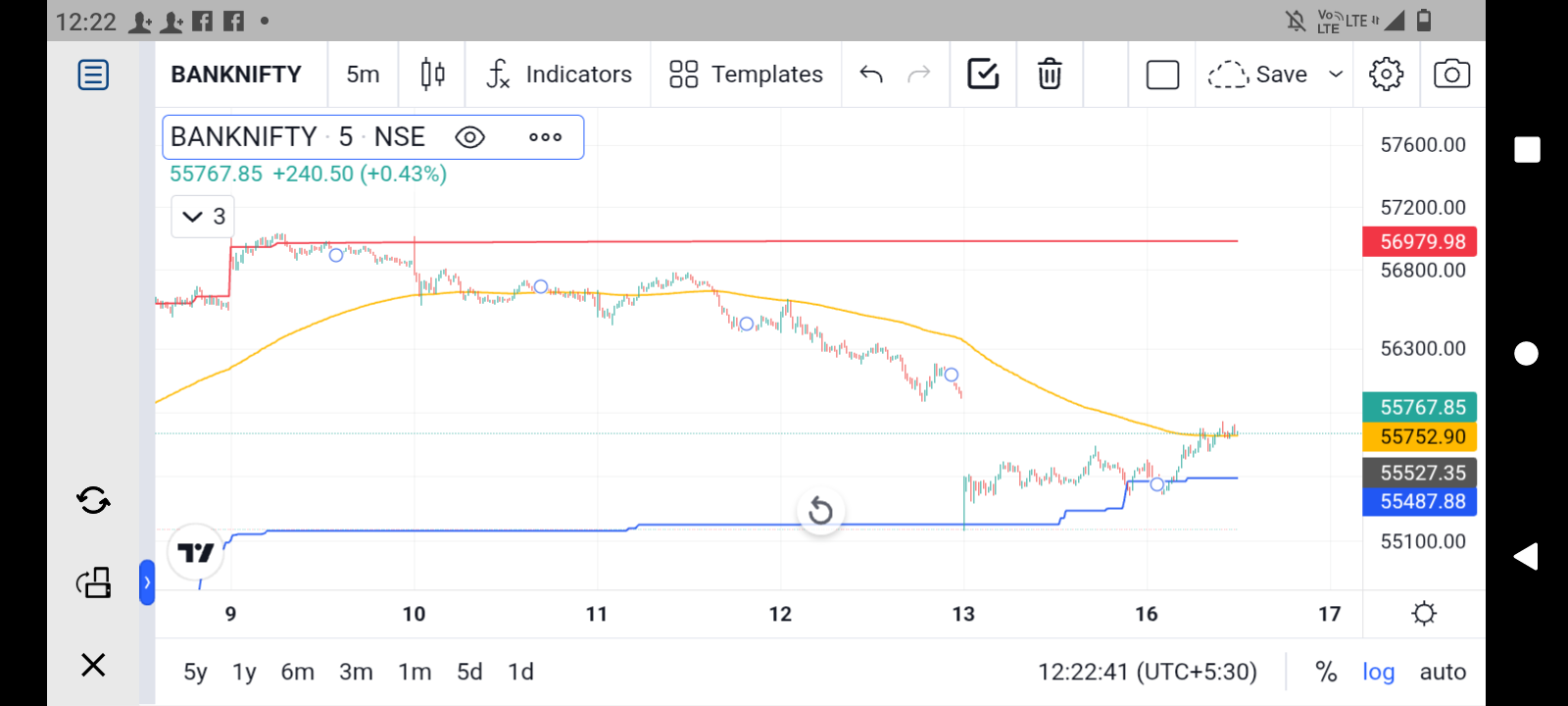The height and width of the screenshot is (706, 1568).
Task: Click the red 56979.98 price label
Action: coord(1420,241)
